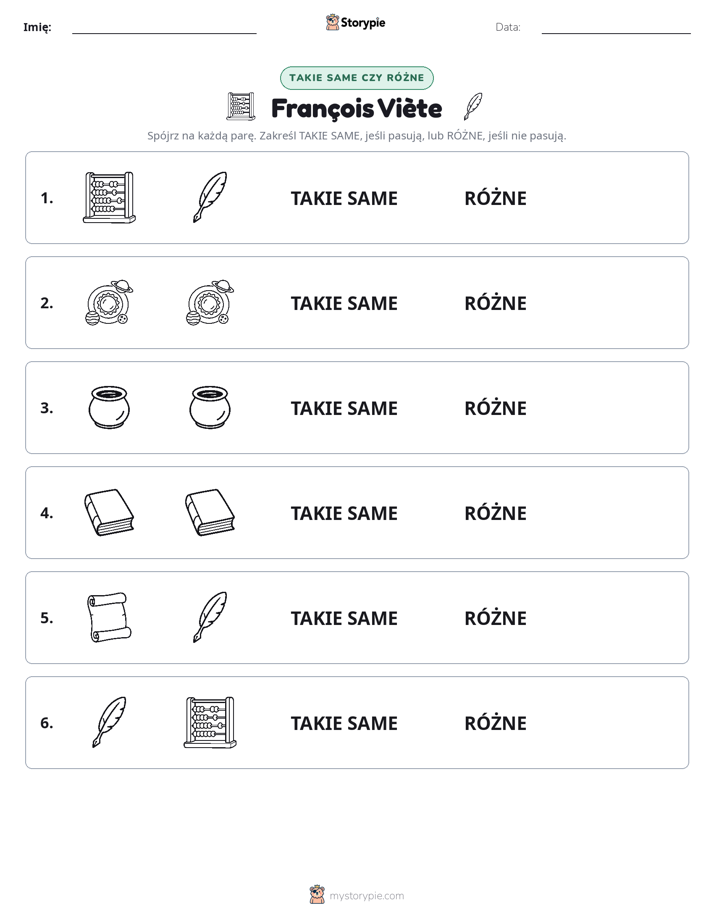Choose RÓŻNE for row 4
Image resolution: width=714 pixels, height=924 pixels.
(x=495, y=513)
